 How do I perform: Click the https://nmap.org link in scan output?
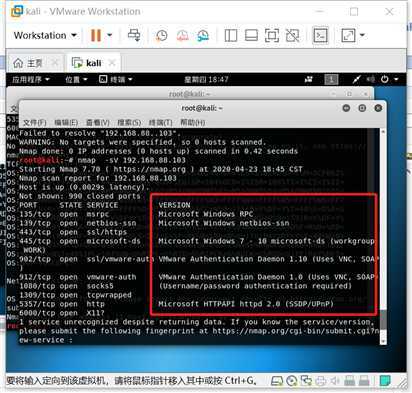[149, 169]
